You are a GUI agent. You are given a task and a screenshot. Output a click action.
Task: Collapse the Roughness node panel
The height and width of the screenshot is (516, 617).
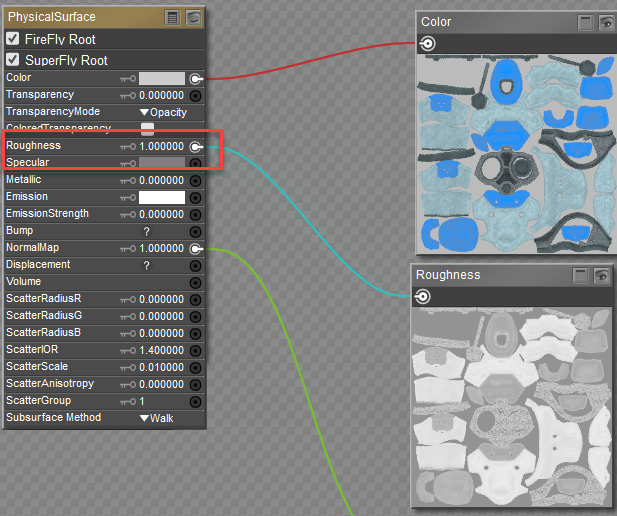[580, 275]
